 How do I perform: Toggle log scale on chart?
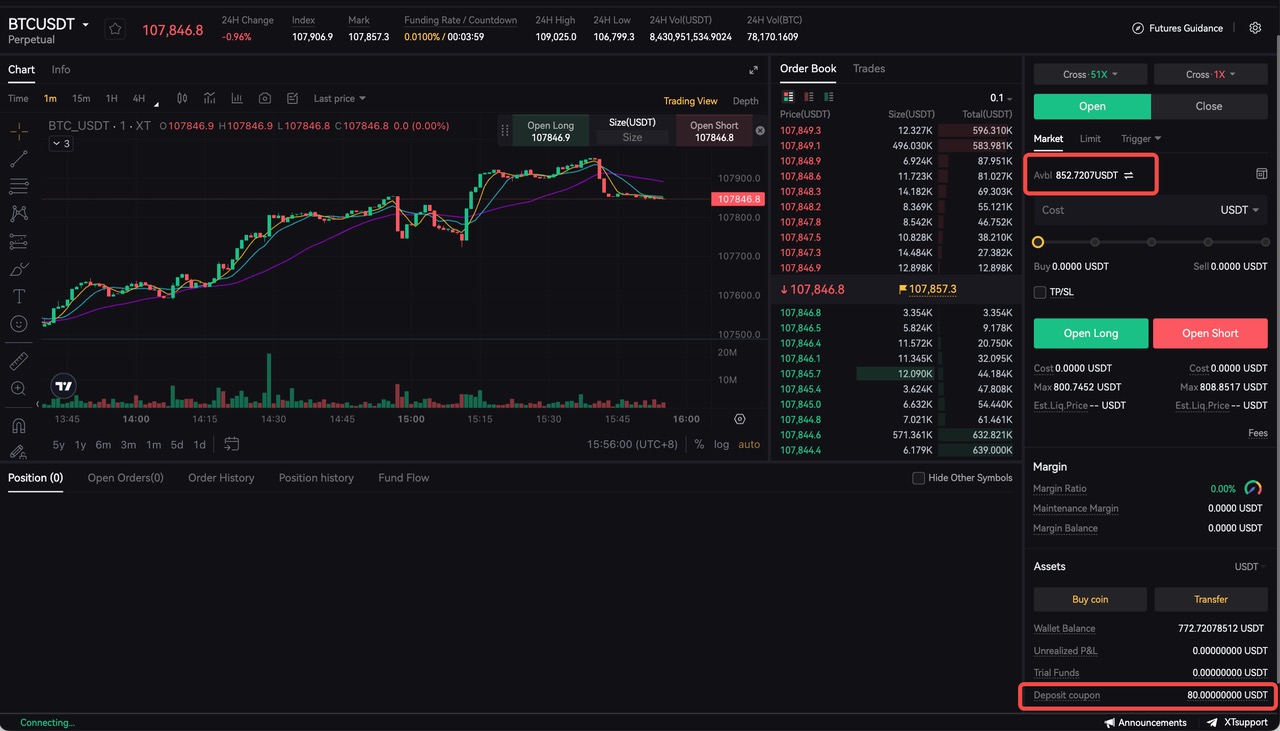pyautogui.click(x=721, y=444)
